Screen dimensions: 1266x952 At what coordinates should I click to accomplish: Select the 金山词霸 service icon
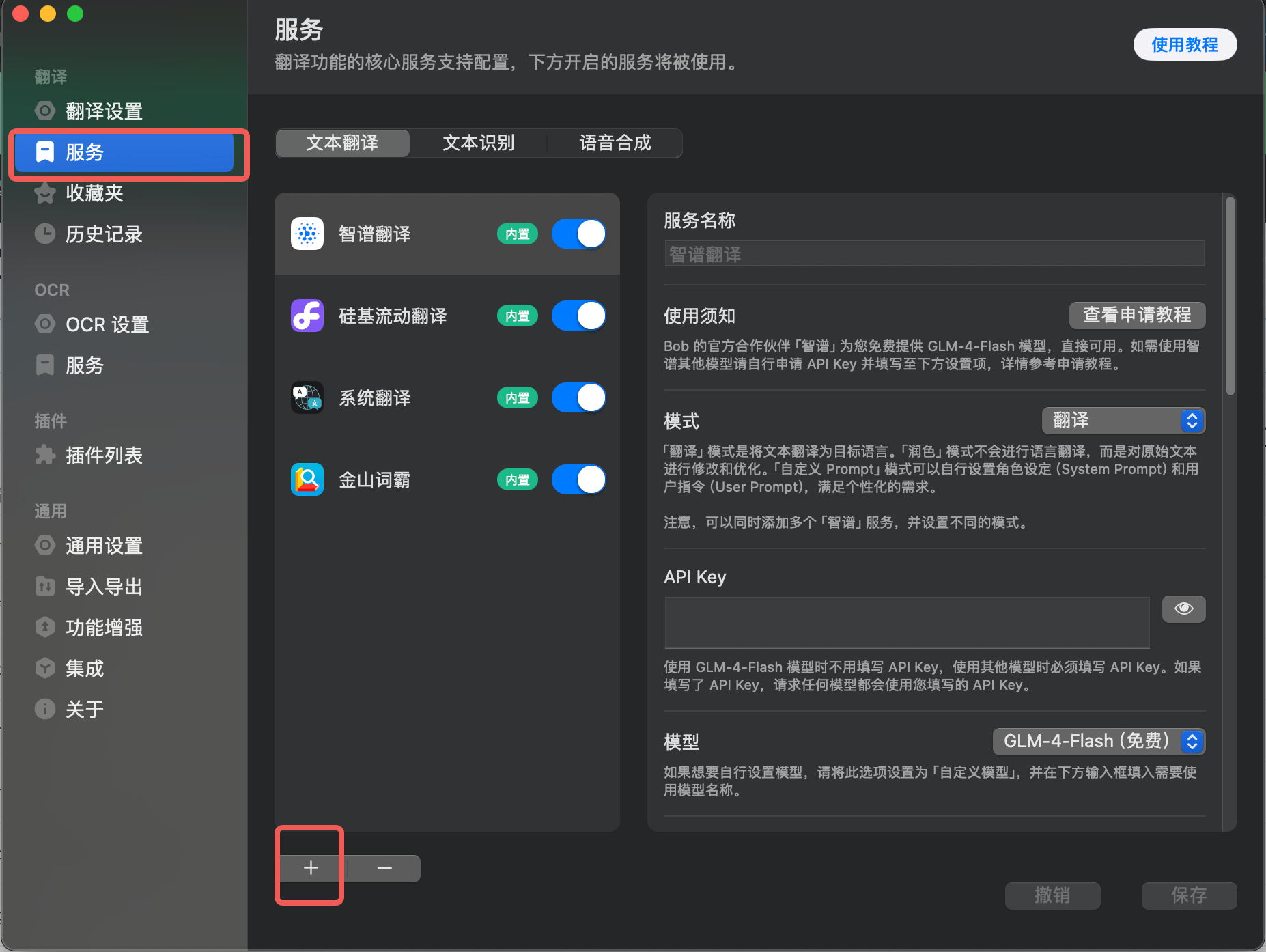(x=307, y=479)
